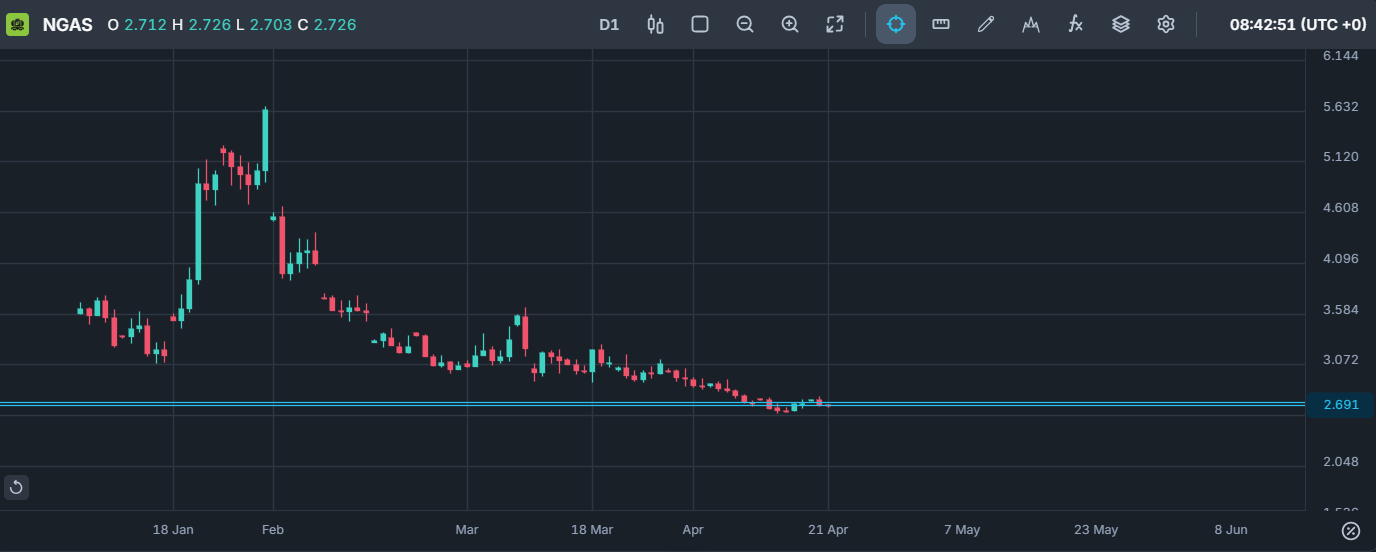Click the 3.584 price axis label

tap(1341, 309)
